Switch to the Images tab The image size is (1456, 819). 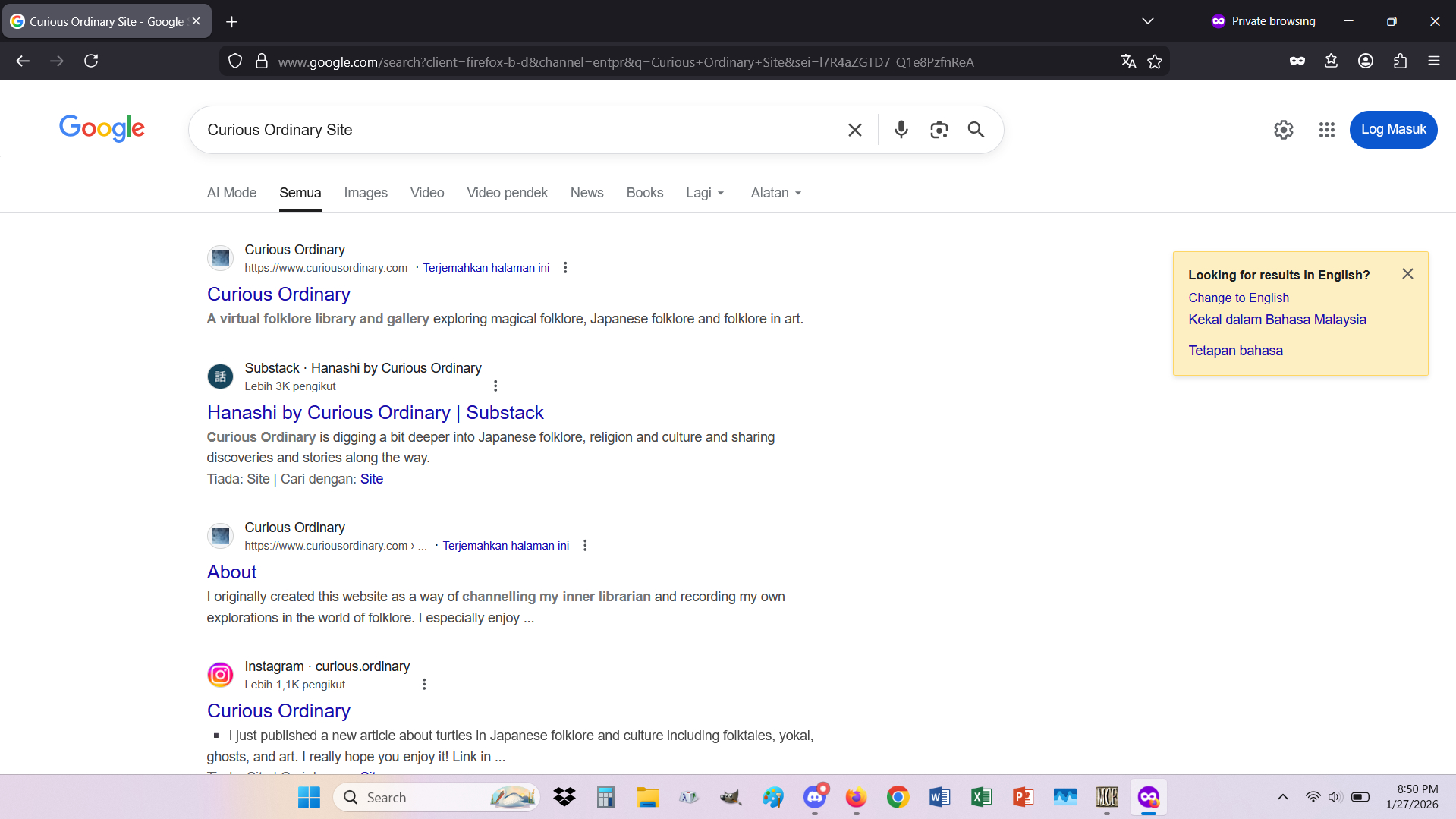[x=365, y=193]
